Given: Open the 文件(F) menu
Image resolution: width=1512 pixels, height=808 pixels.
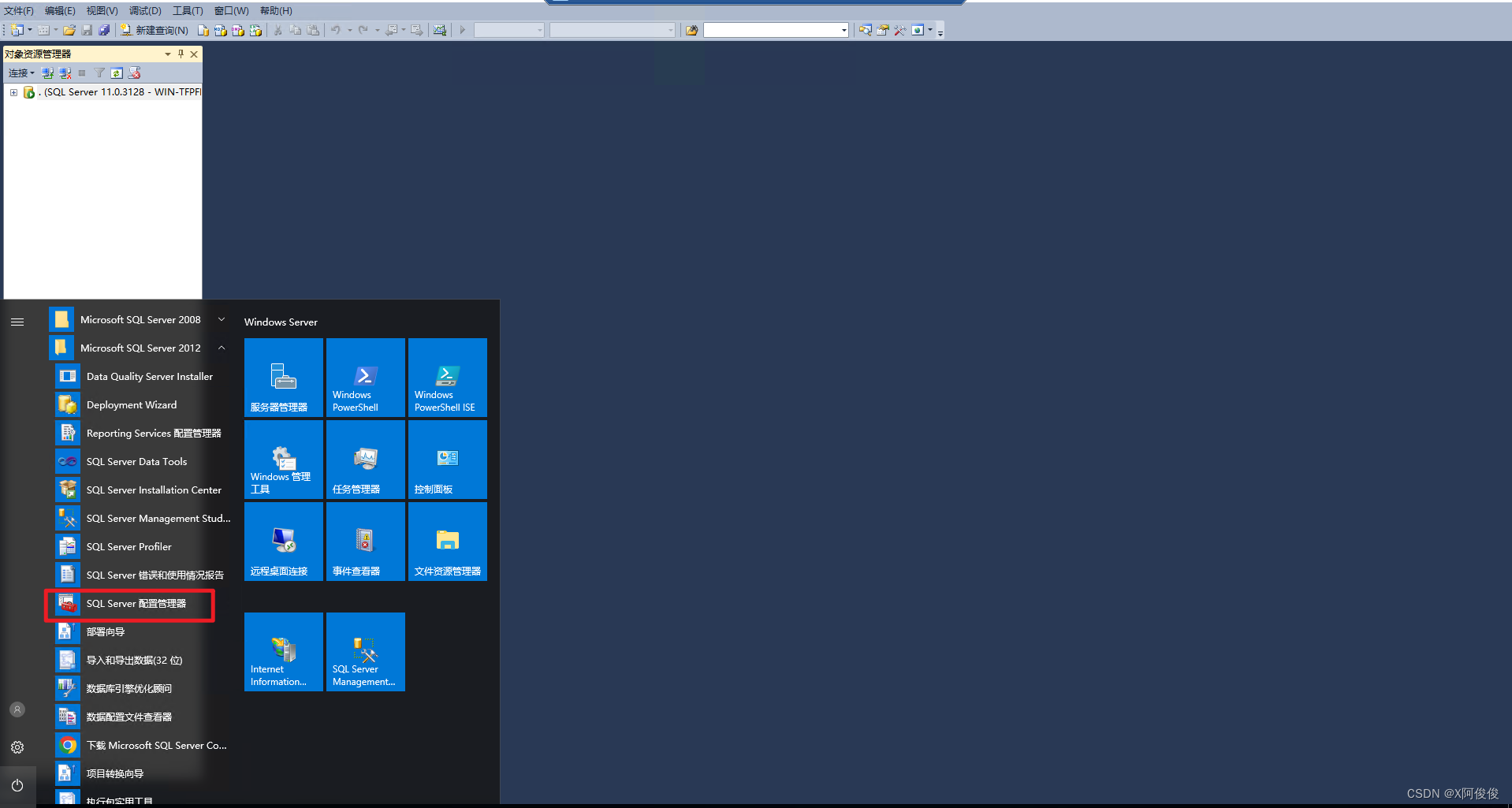Looking at the screenshot, I should 19,11.
